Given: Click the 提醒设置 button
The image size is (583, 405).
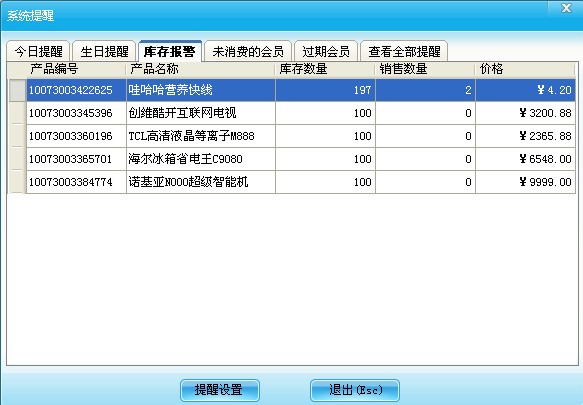Looking at the screenshot, I should (x=220, y=390).
